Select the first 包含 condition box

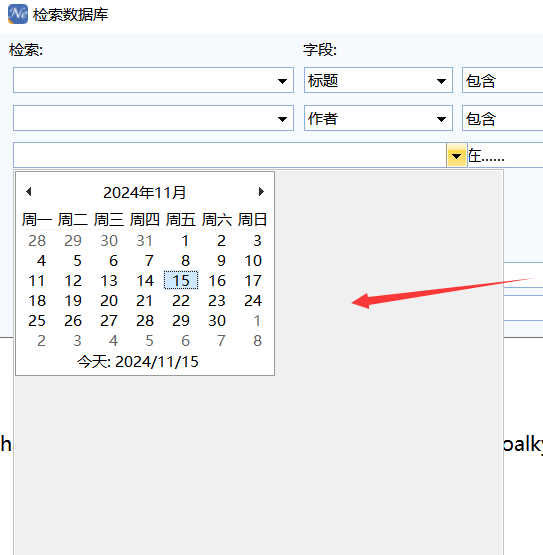502,80
